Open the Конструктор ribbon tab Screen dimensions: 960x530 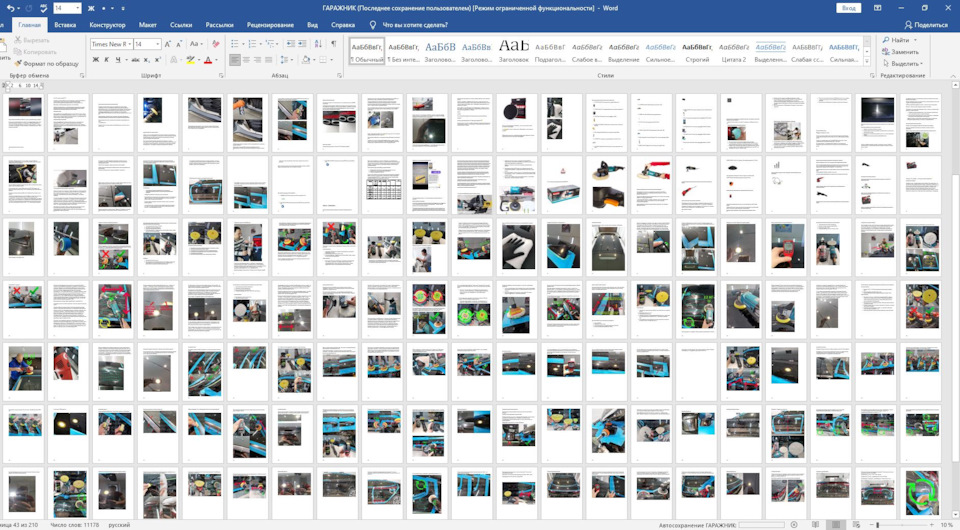pyautogui.click(x=107, y=25)
